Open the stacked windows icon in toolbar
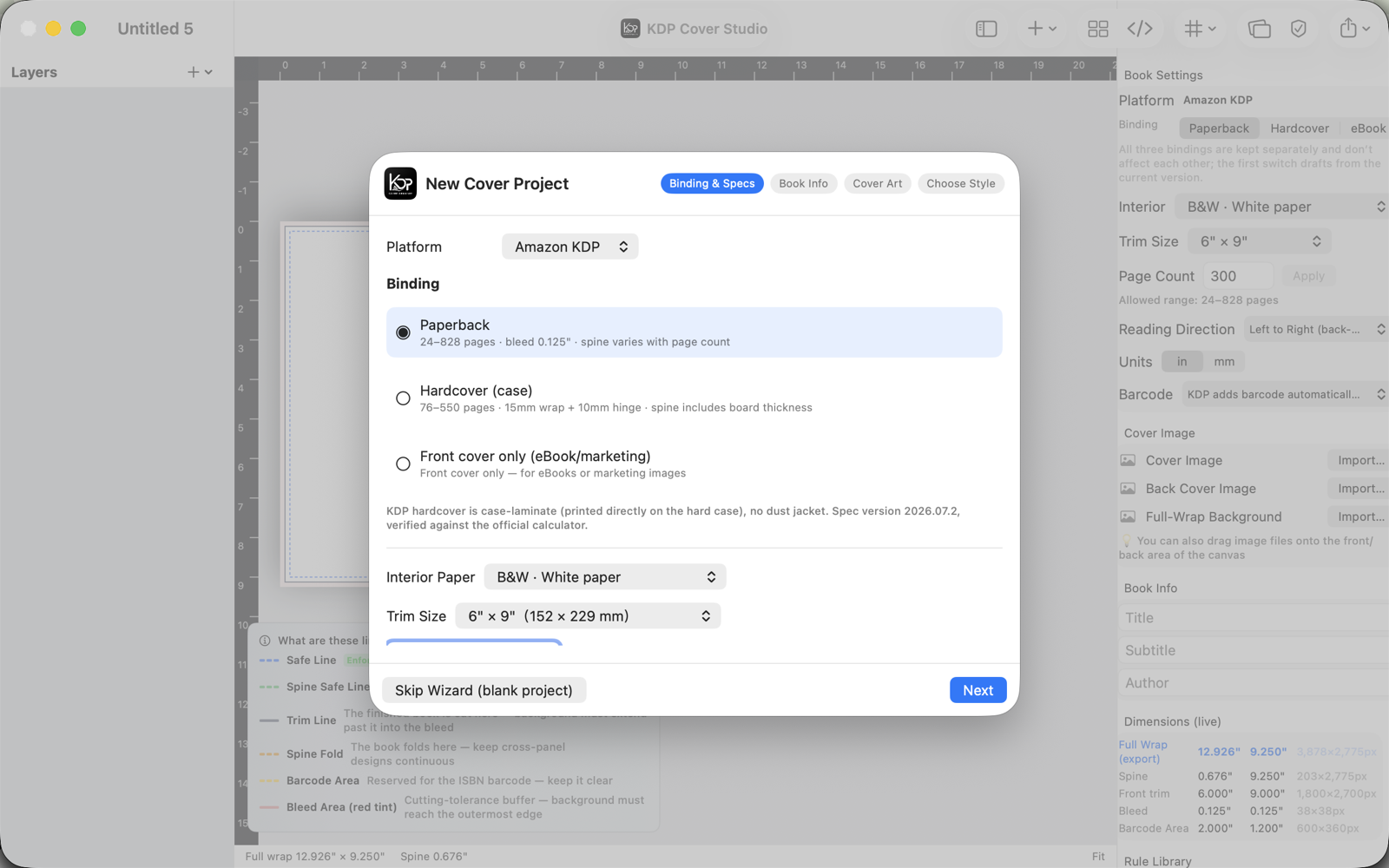The height and width of the screenshot is (868, 1389). click(1259, 29)
